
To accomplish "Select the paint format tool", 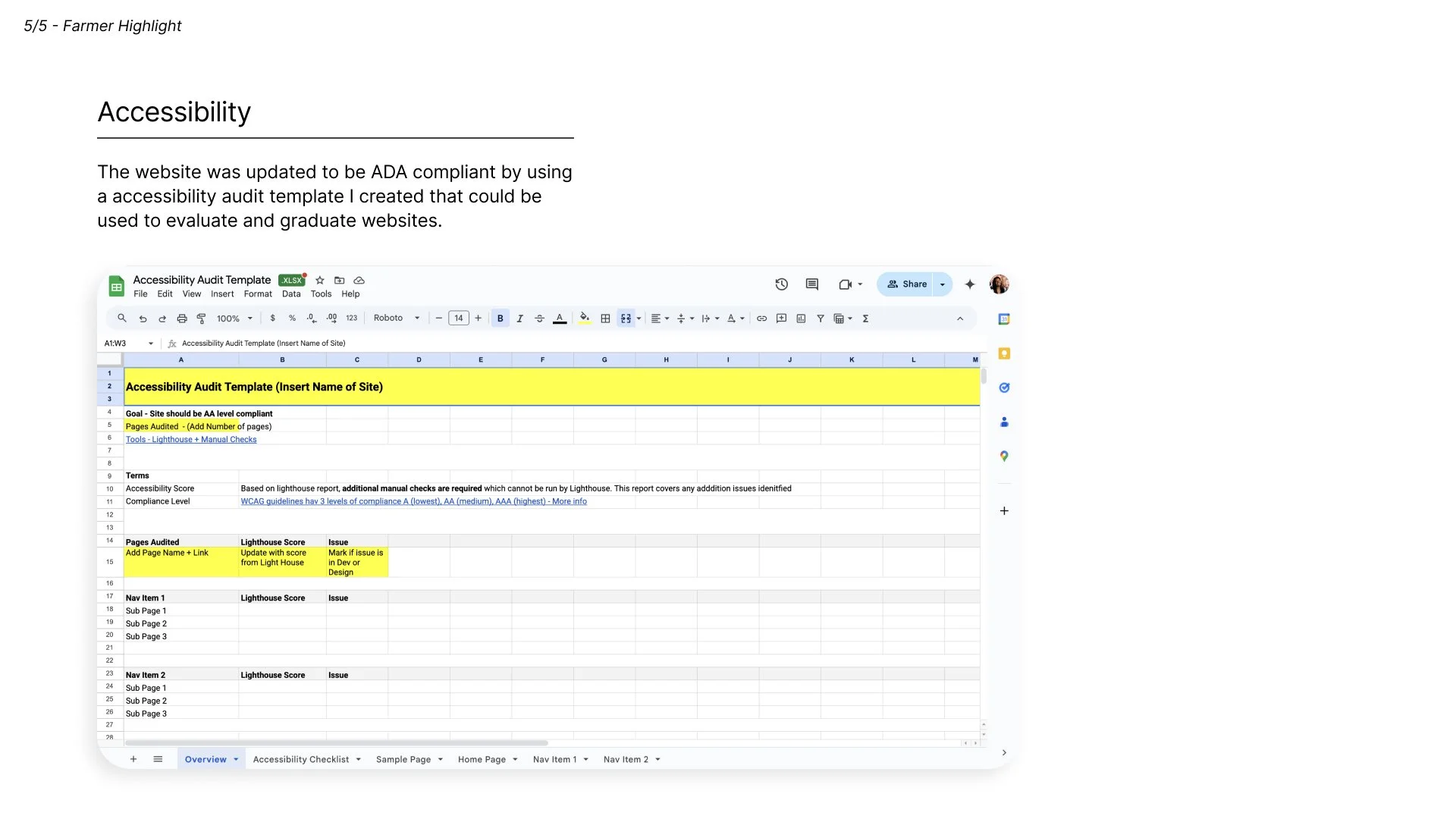I will (x=202, y=318).
